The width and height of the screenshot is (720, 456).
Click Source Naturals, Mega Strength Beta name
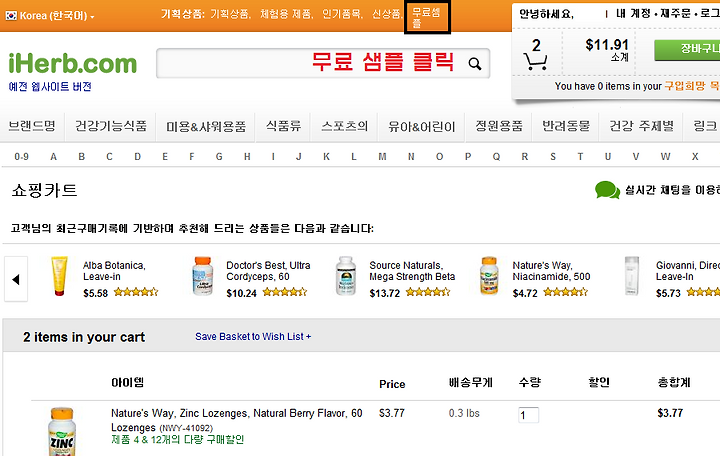(412, 271)
